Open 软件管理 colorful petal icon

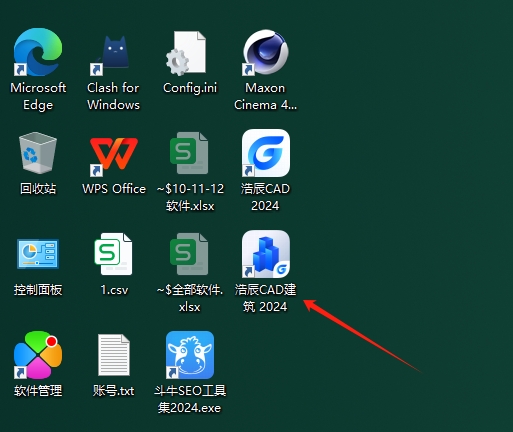click(x=38, y=355)
